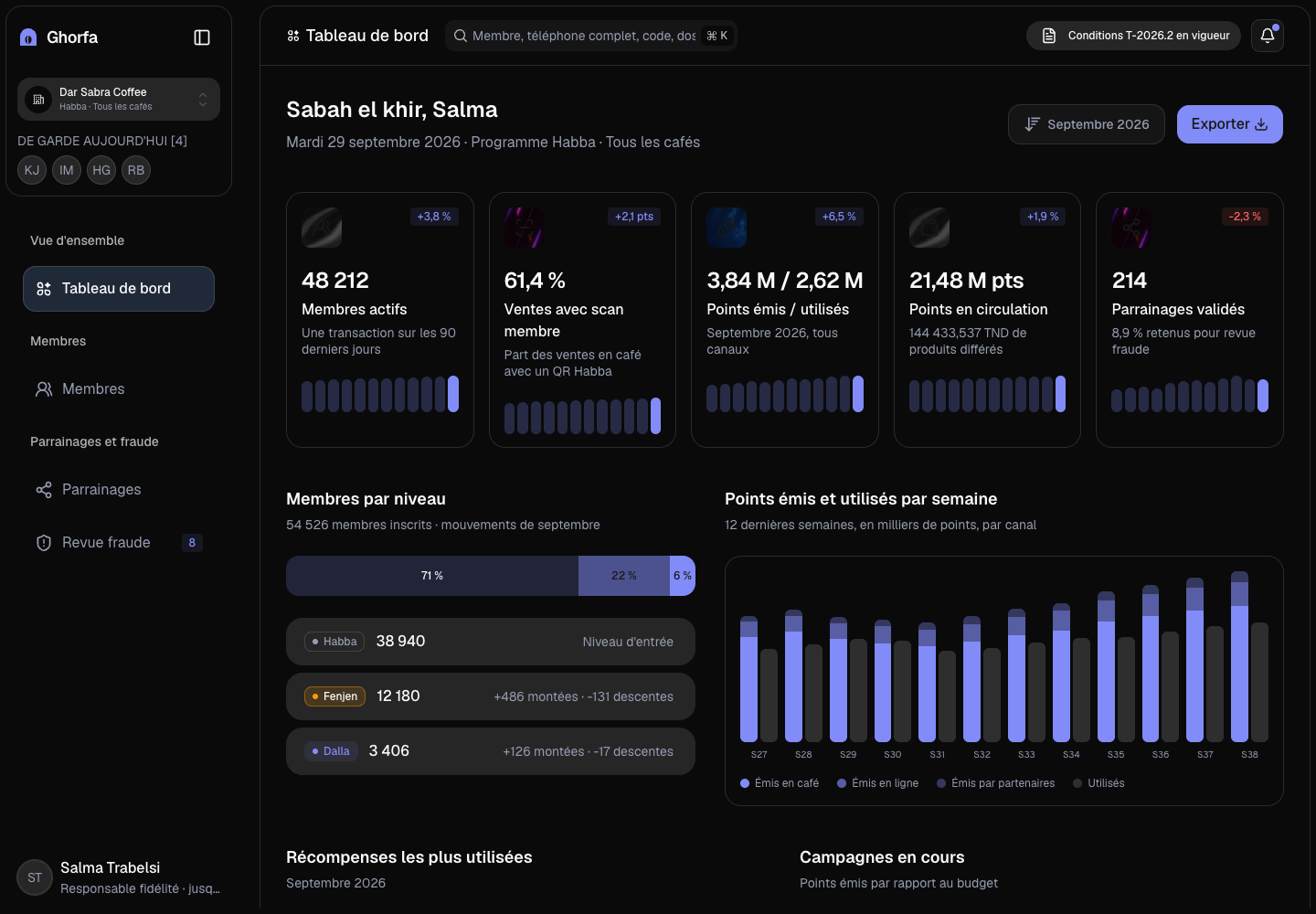This screenshot has width=1316, height=914.
Task: Click the Points émis / utilisés card icon
Action: 727,228
